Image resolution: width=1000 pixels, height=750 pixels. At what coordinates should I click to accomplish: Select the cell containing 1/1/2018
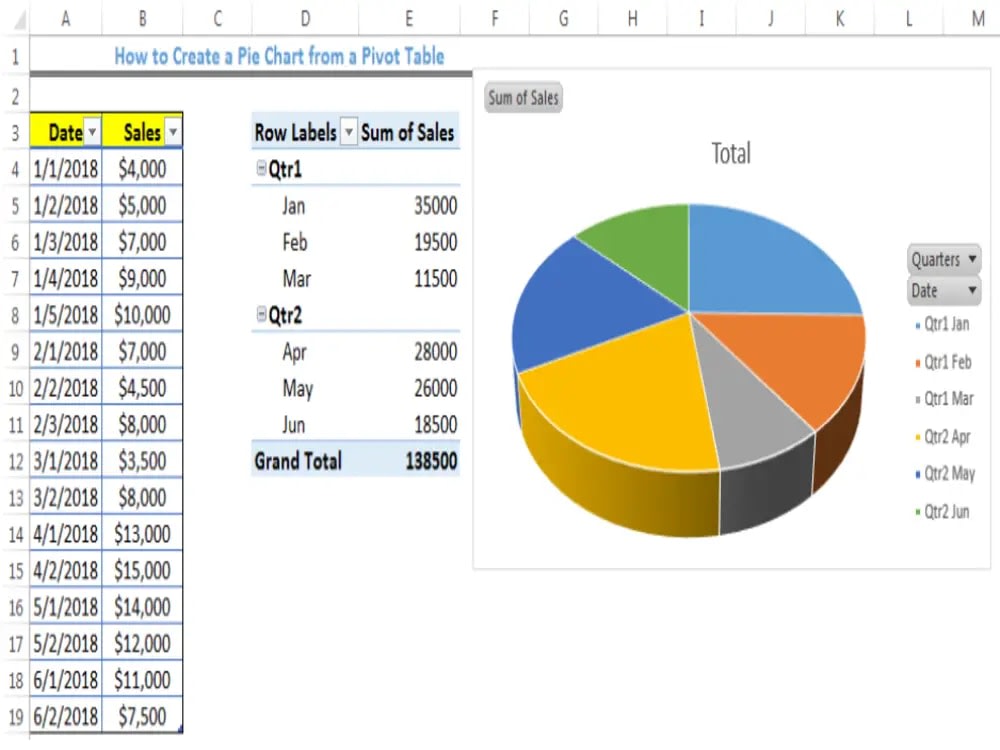click(x=64, y=168)
